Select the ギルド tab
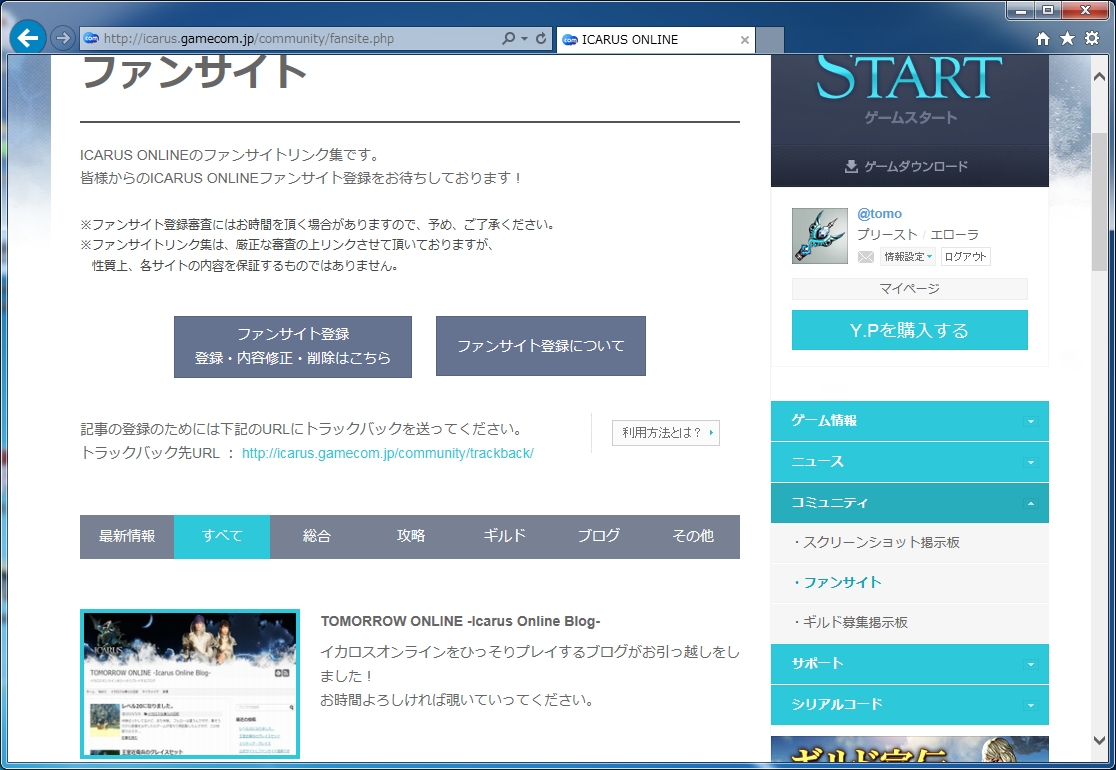1116x770 pixels. coord(505,537)
